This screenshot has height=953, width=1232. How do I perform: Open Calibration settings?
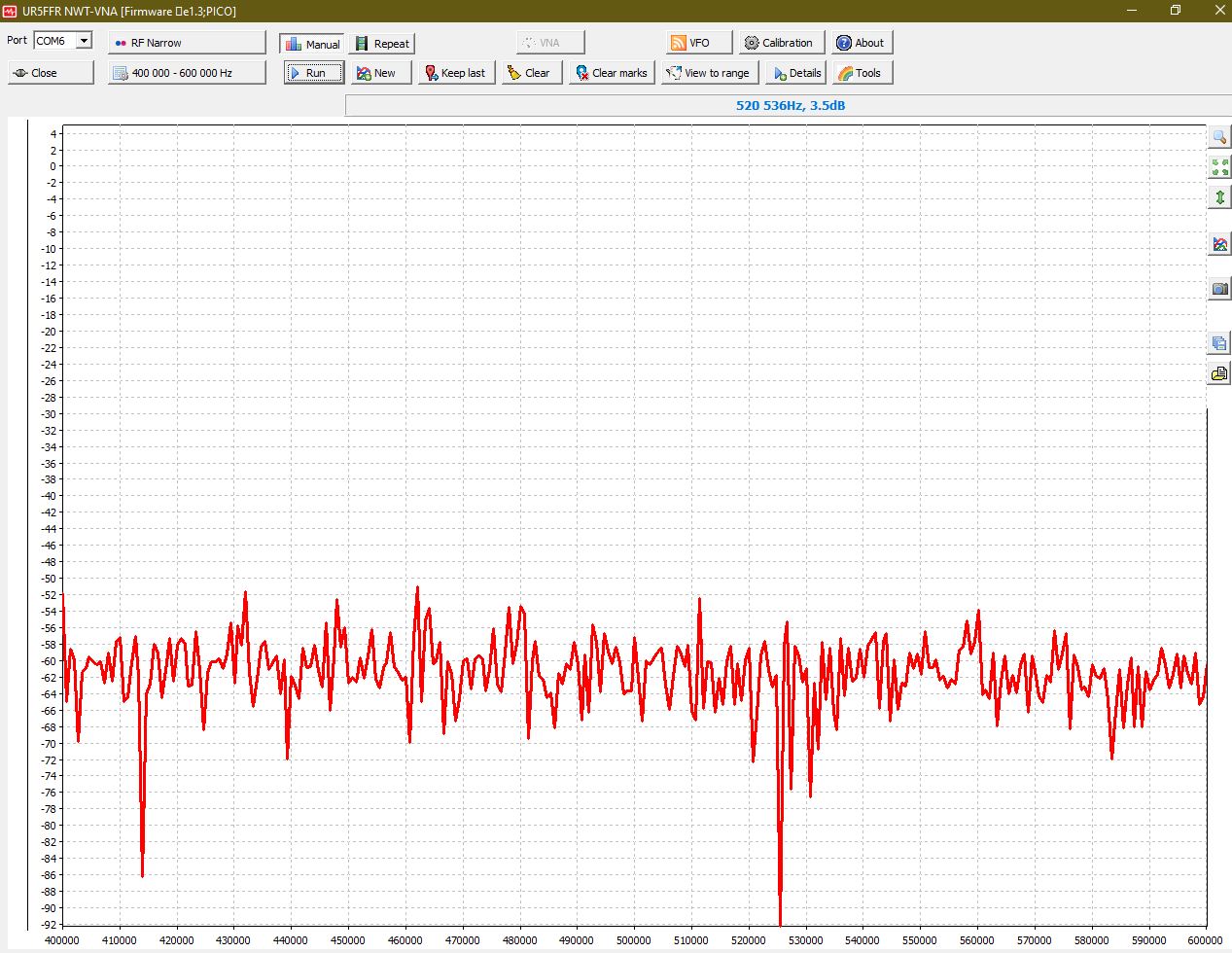tap(782, 43)
